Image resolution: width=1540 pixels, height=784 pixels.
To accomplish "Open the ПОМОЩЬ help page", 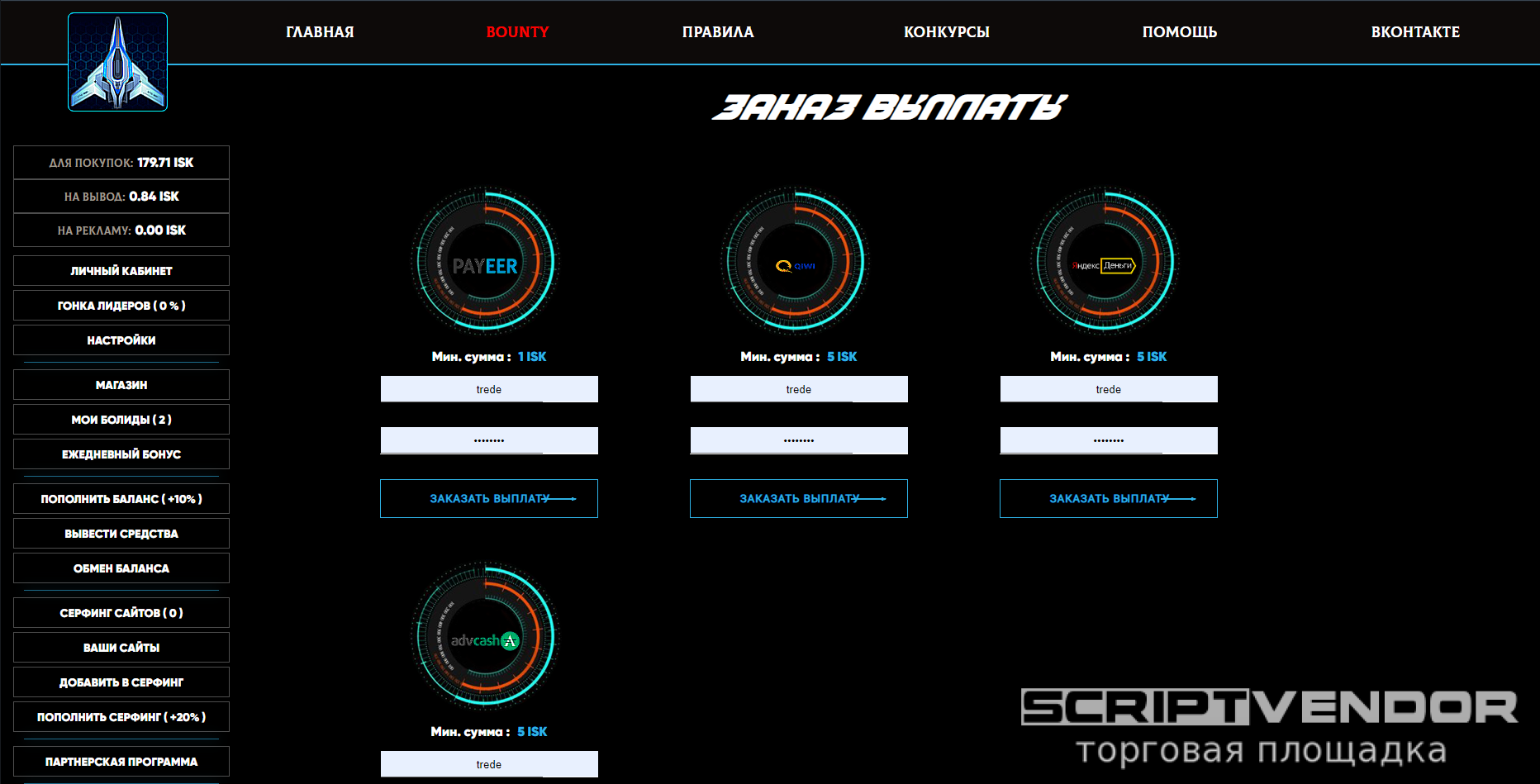I will (x=1180, y=32).
